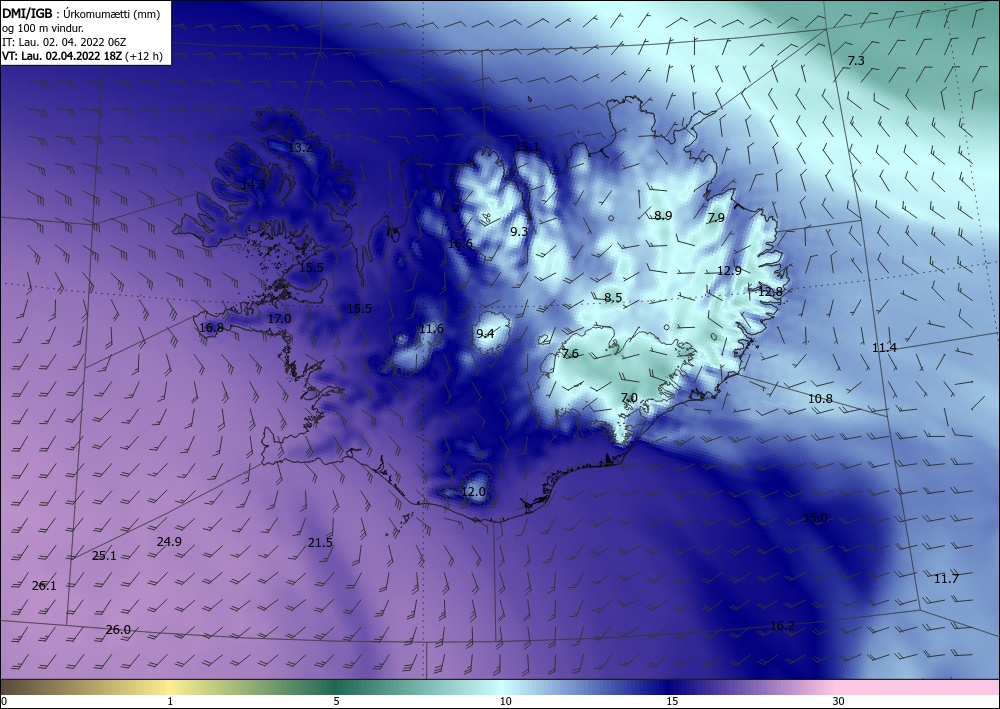
Task: Click the 'og 100 m vindur.' line
Action: coord(43,28)
